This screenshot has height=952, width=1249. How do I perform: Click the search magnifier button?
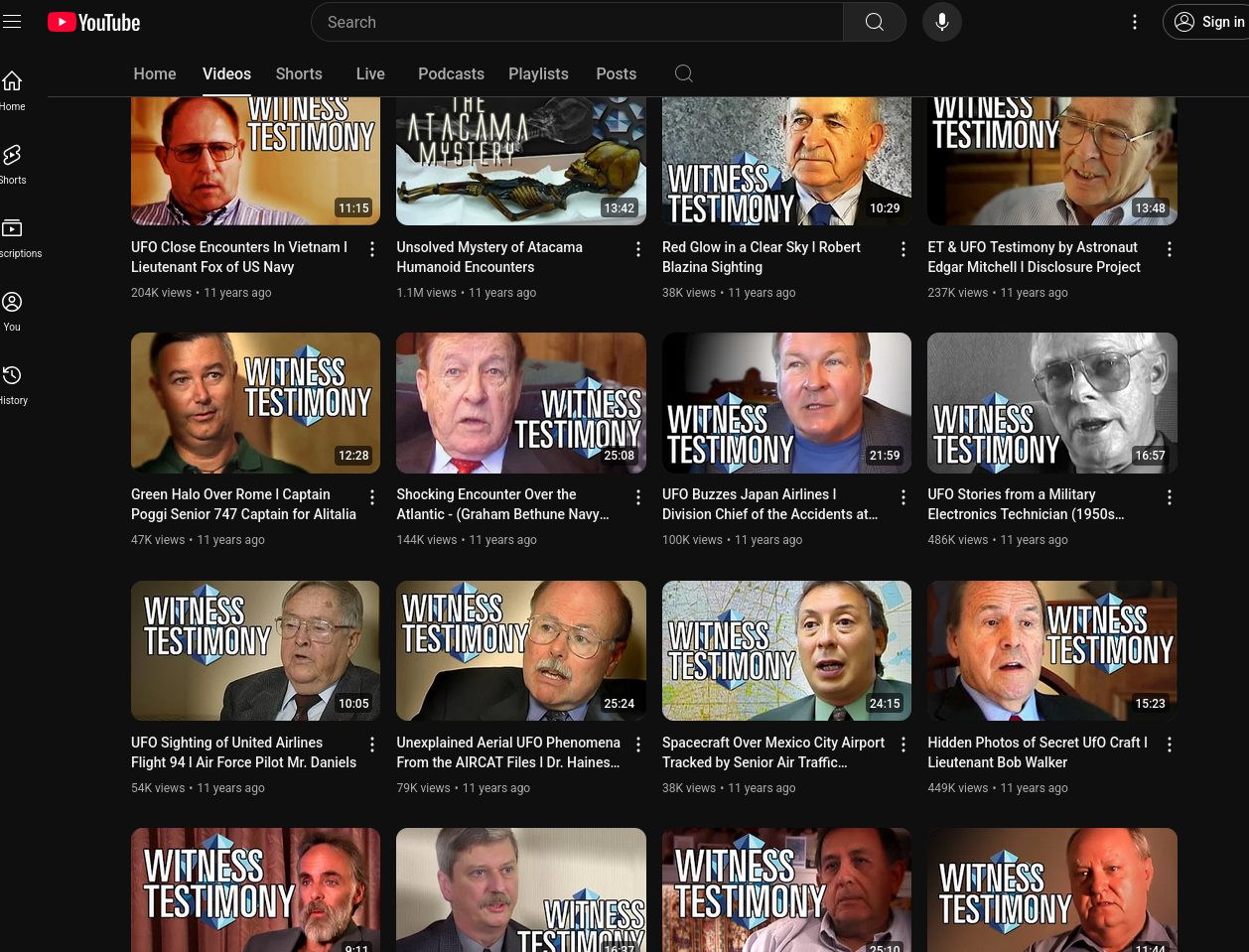click(875, 22)
